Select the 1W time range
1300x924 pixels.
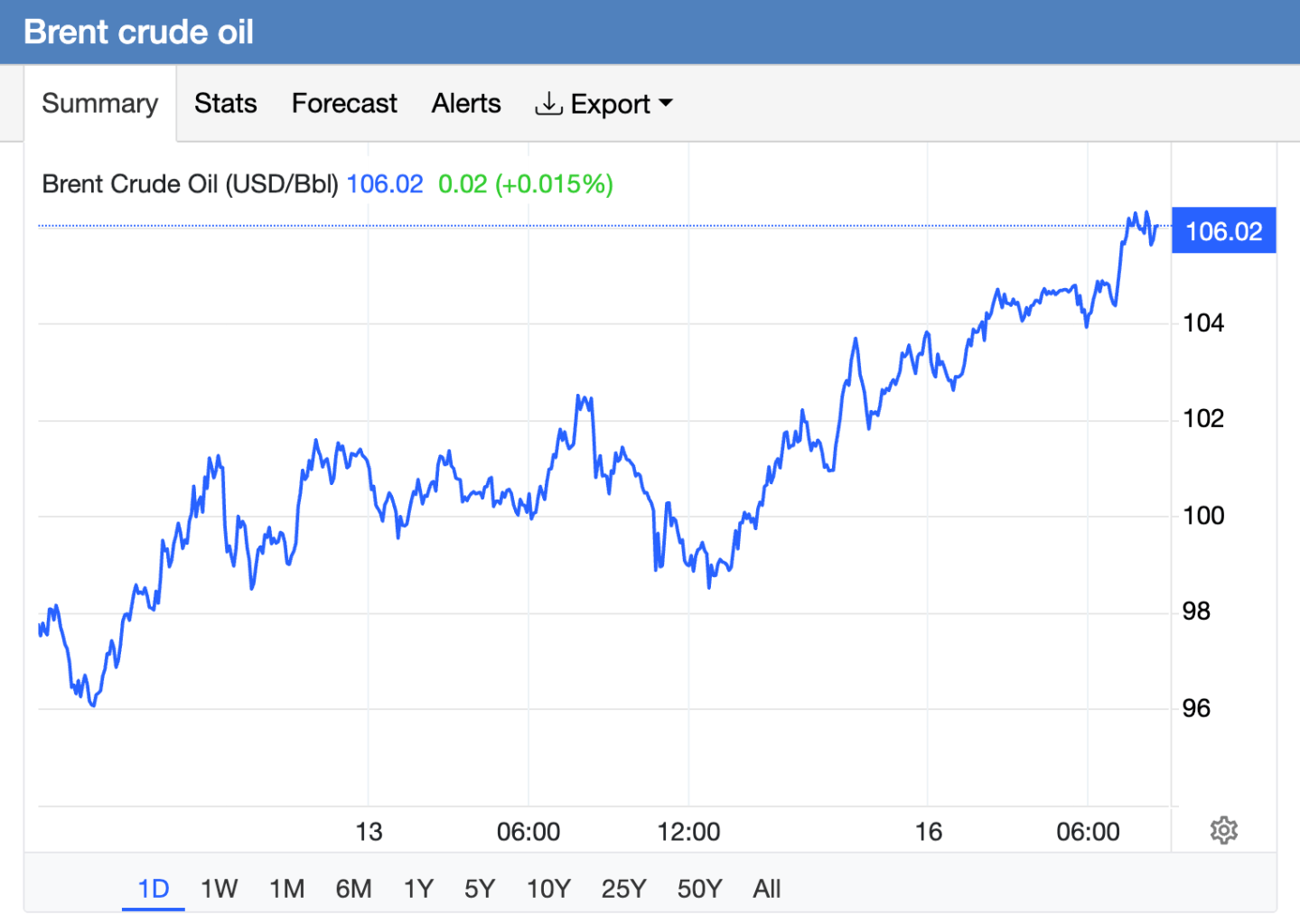coord(219,889)
